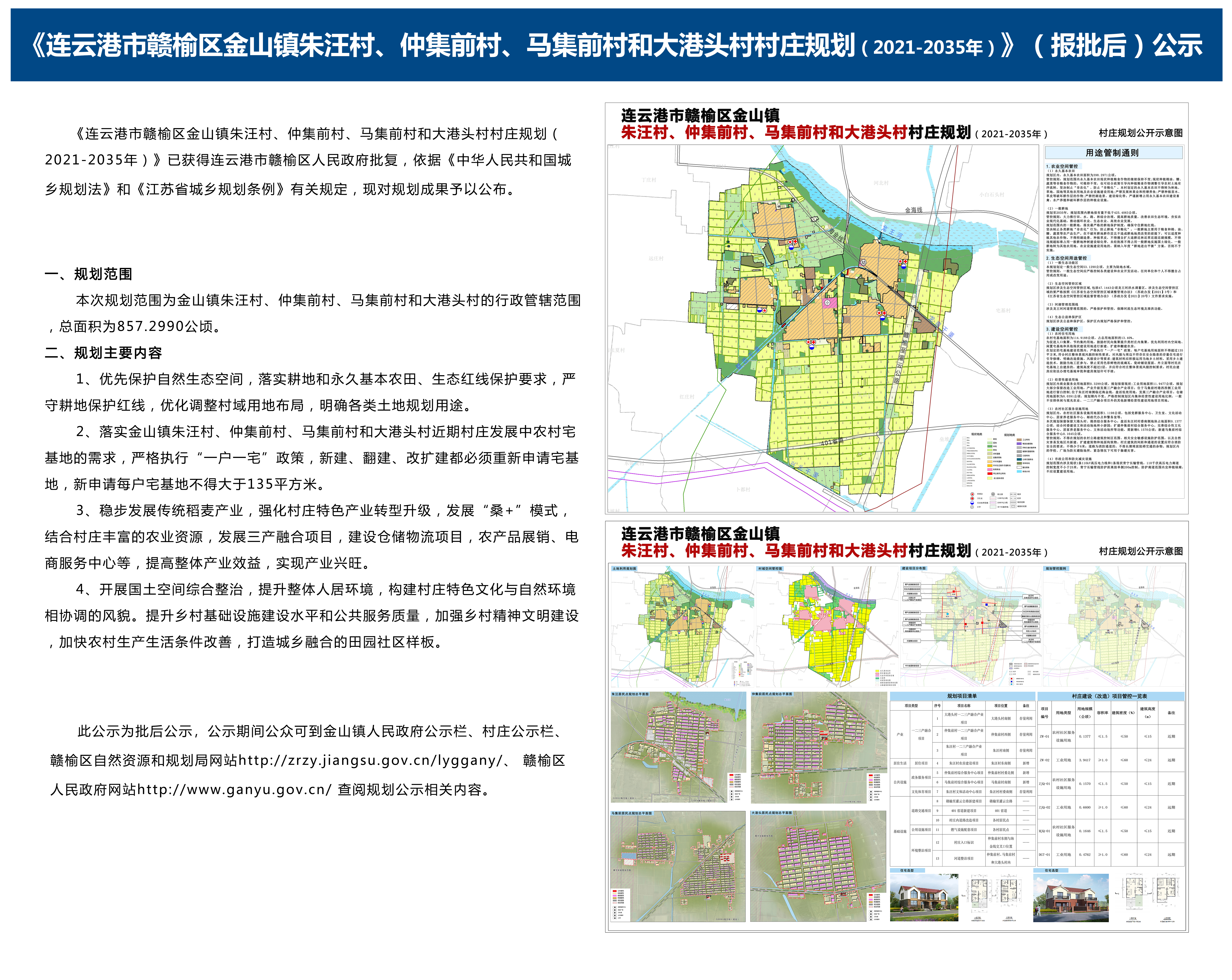Select the ZW-01 project code cell
The width and height of the screenshot is (1232, 980).
1045,737
